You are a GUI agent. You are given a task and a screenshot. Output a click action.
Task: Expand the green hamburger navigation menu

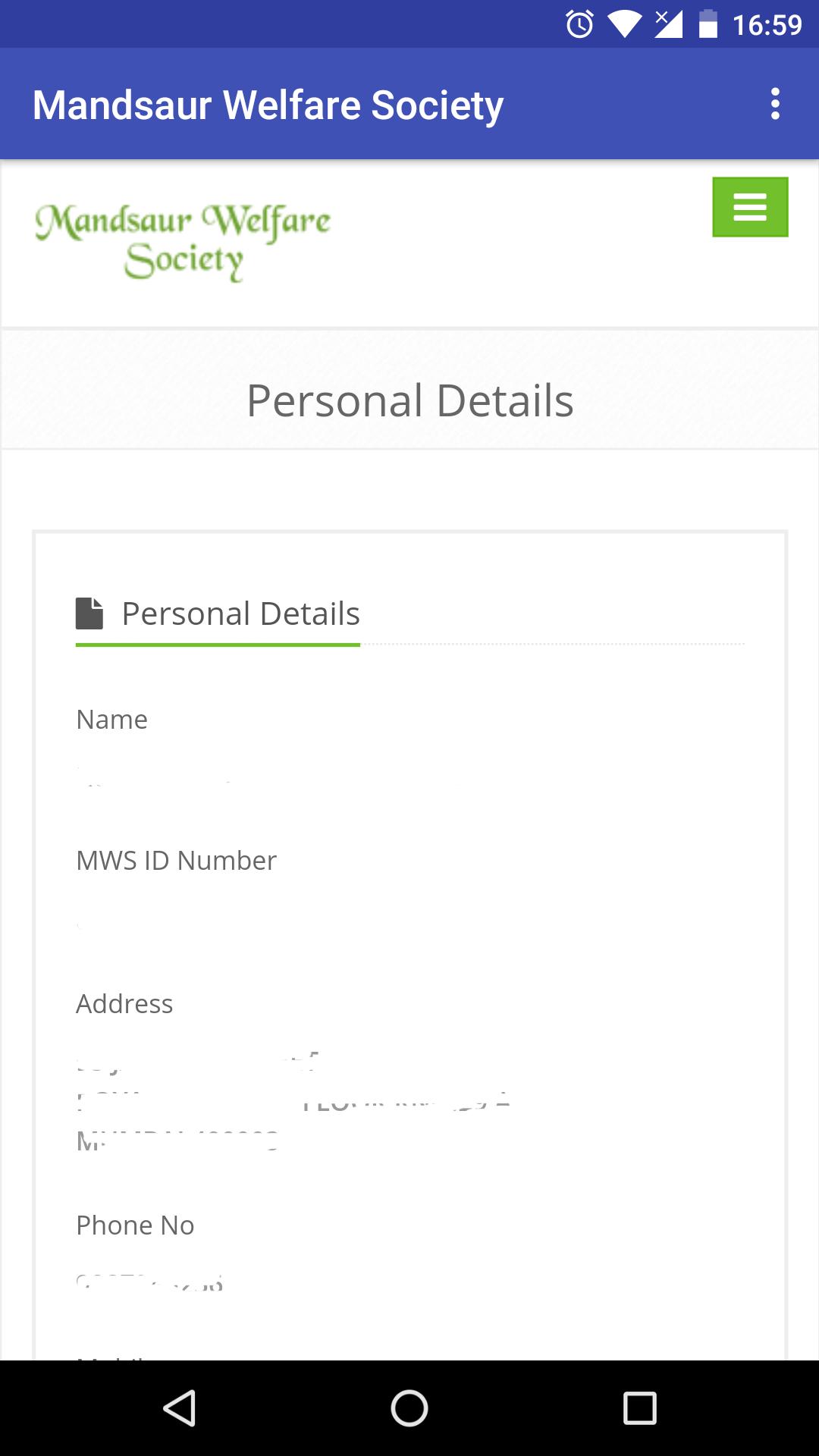pos(750,207)
